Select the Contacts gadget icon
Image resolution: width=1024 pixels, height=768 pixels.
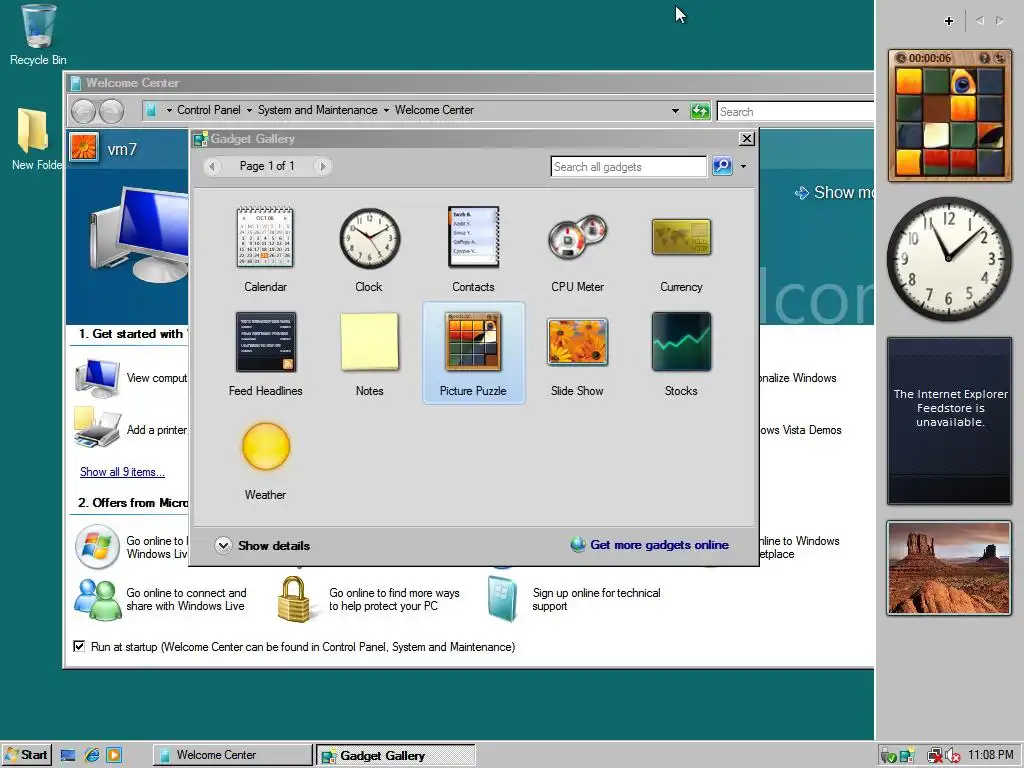[x=473, y=237]
